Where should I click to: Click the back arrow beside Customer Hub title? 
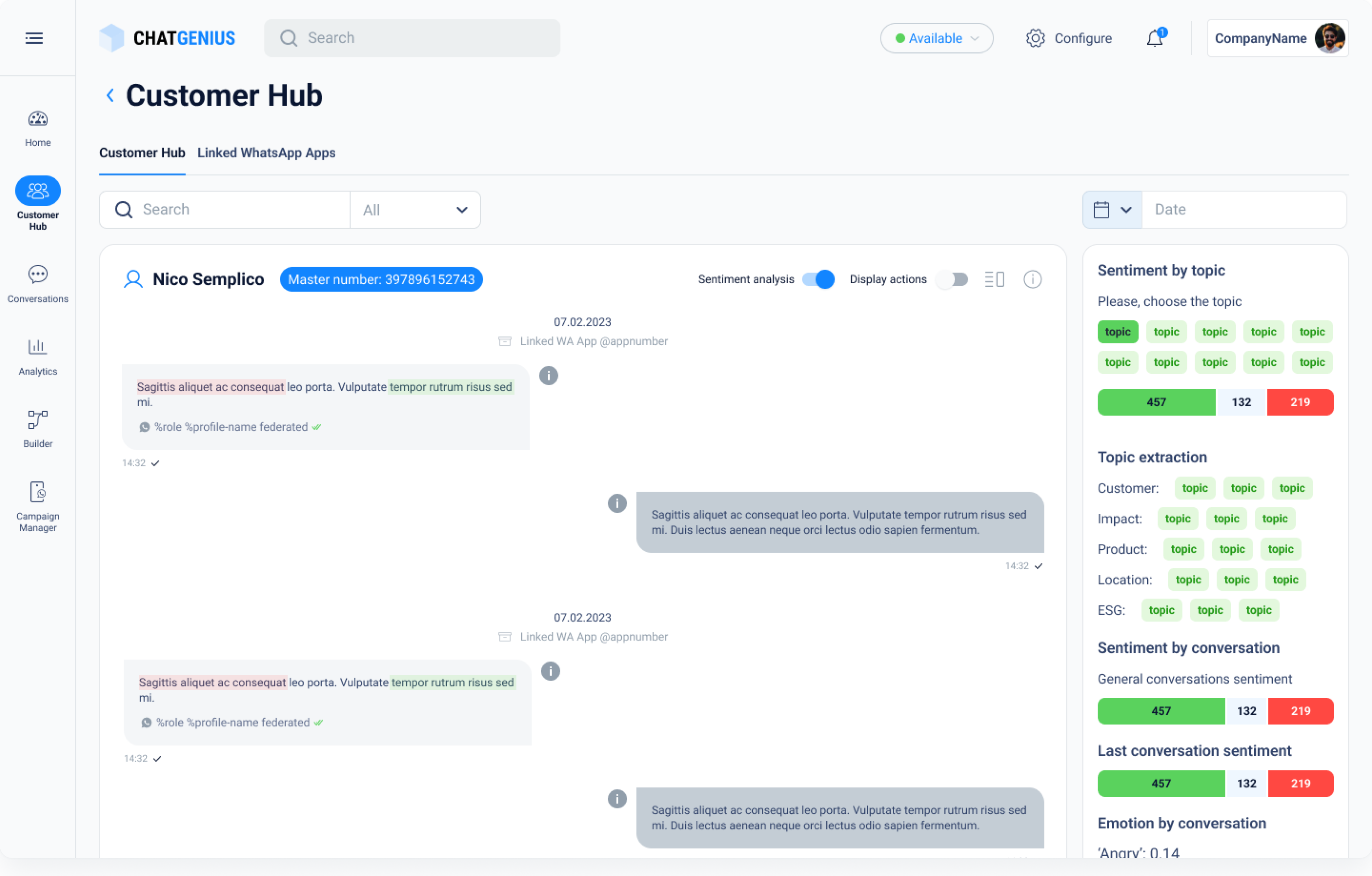pyautogui.click(x=110, y=95)
